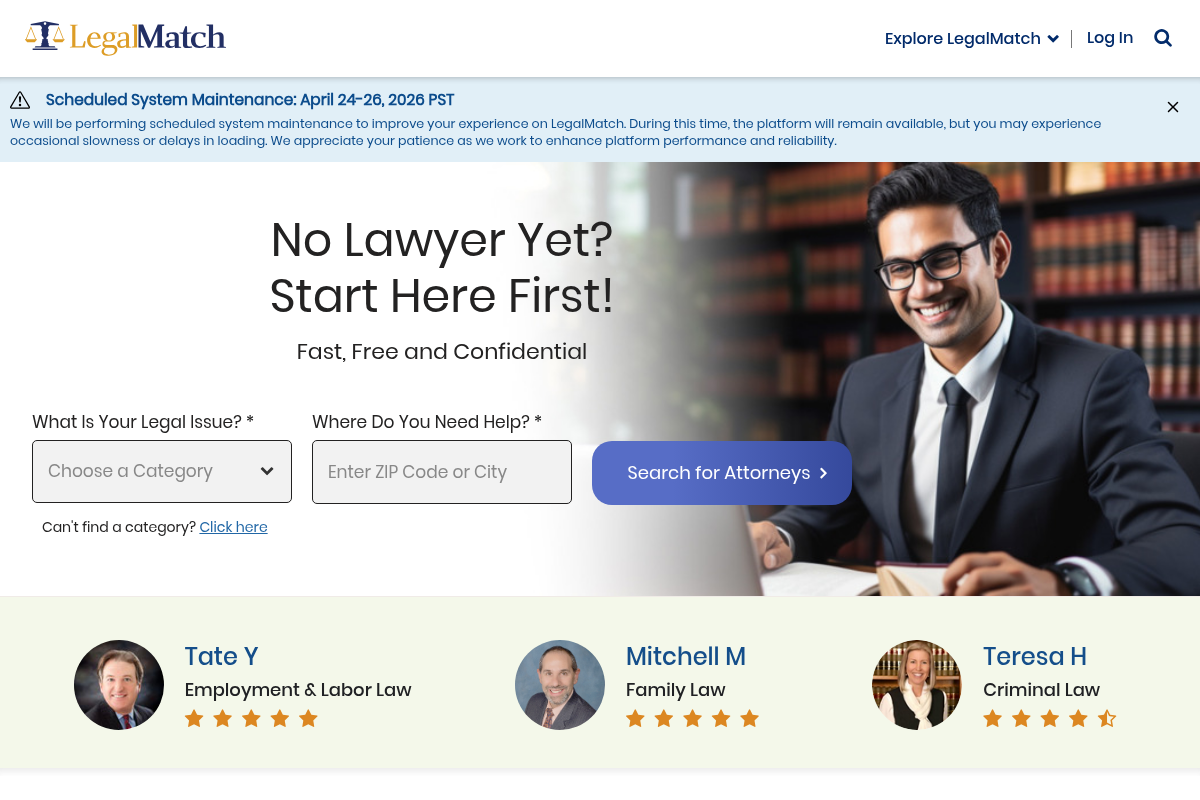Image resolution: width=1200 pixels, height=800 pixels.
Task: Click Tate Y's five-star rating
Action: pyautogui.click(x=251, y=718)
